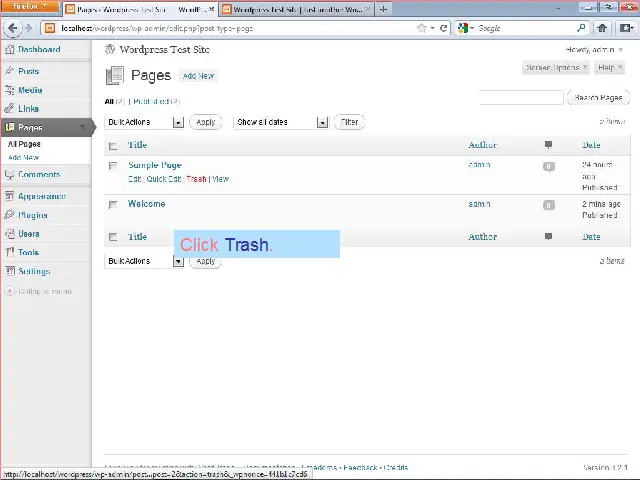Click View link under Sample Page
This screenshot has width=640, height=480.
click(x=220, y=179)
